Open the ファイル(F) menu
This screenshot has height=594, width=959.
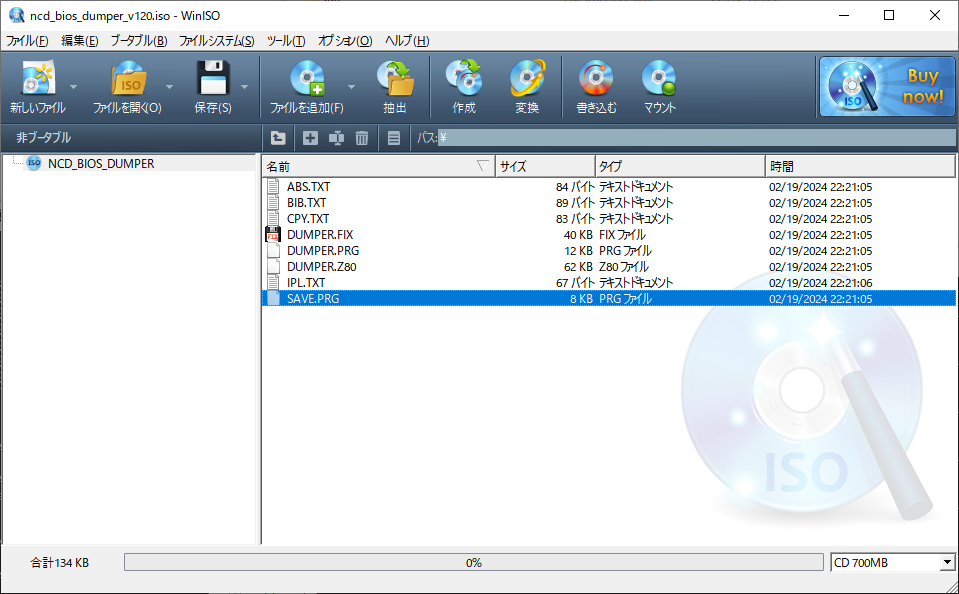[27, 41]
